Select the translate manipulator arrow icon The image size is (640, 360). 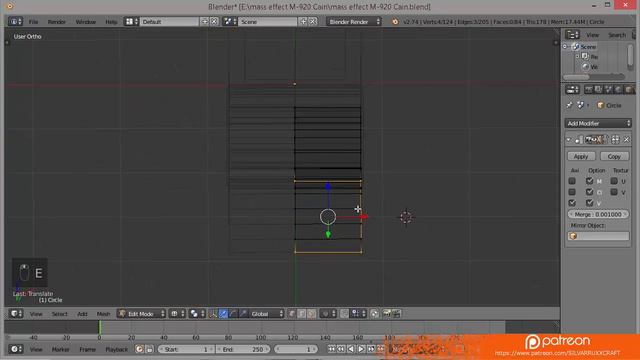point(223,313)
